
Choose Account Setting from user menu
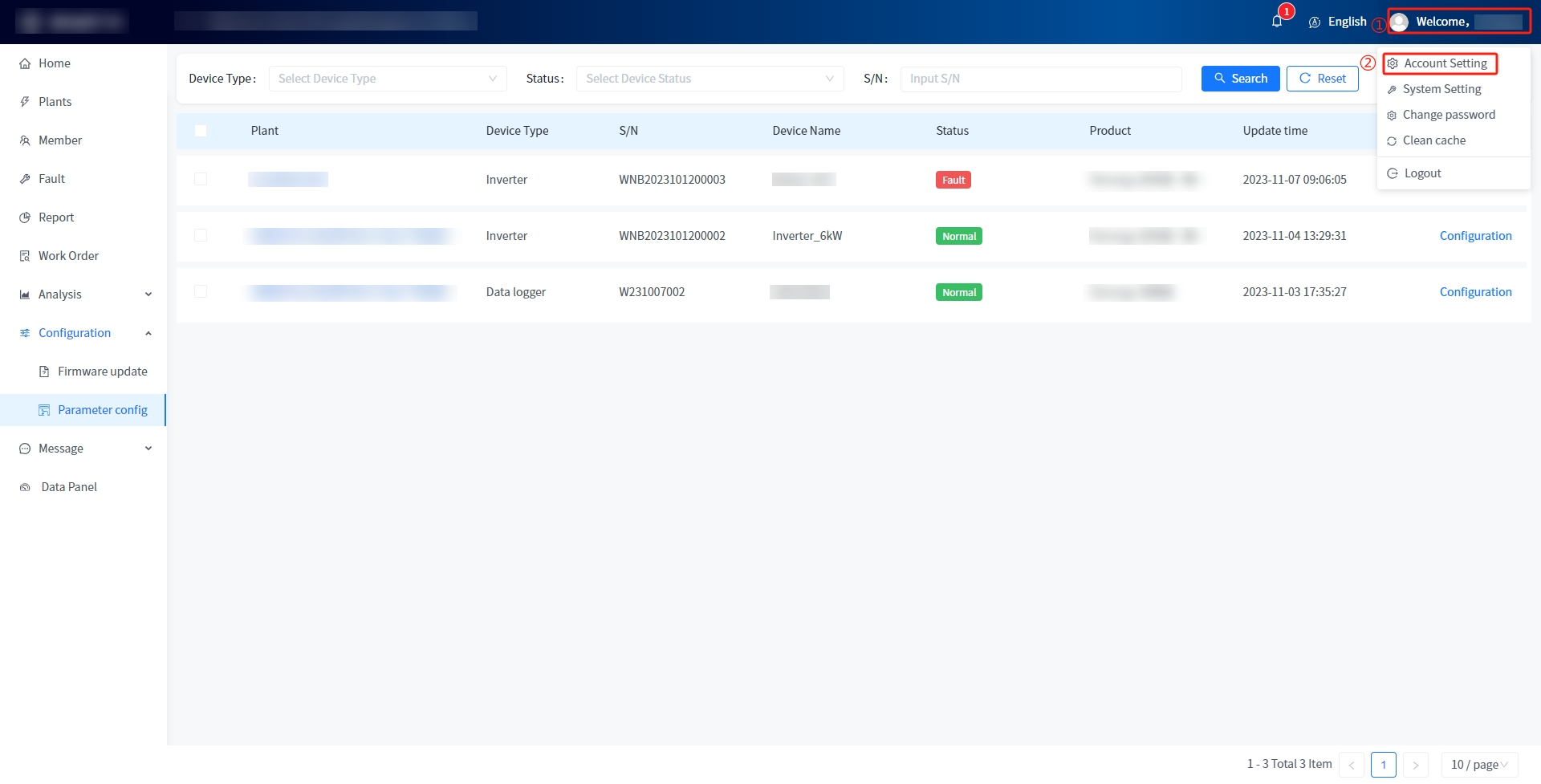coord(1445,63)
